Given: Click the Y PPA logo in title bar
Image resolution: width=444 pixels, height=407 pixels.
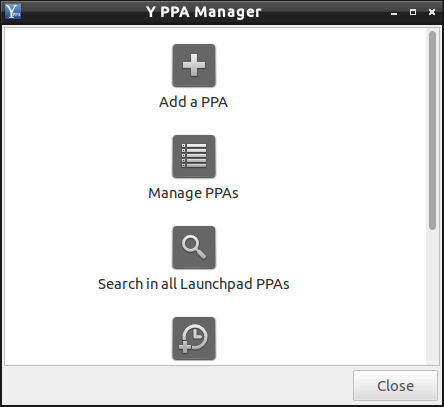Looking at the screenshot, I should (13, 11).
